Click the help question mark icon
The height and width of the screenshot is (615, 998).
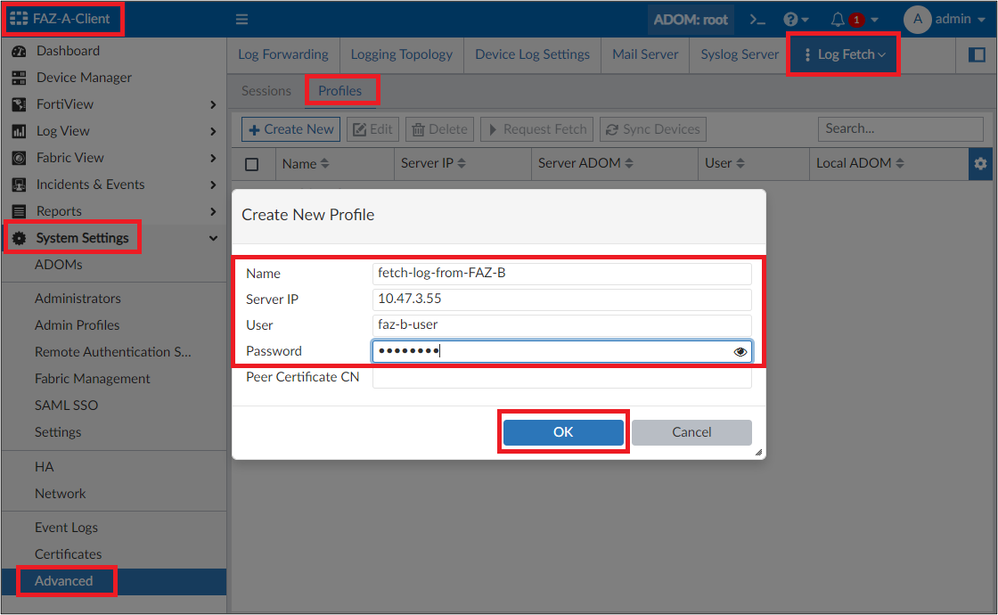(x=791, y=19)
